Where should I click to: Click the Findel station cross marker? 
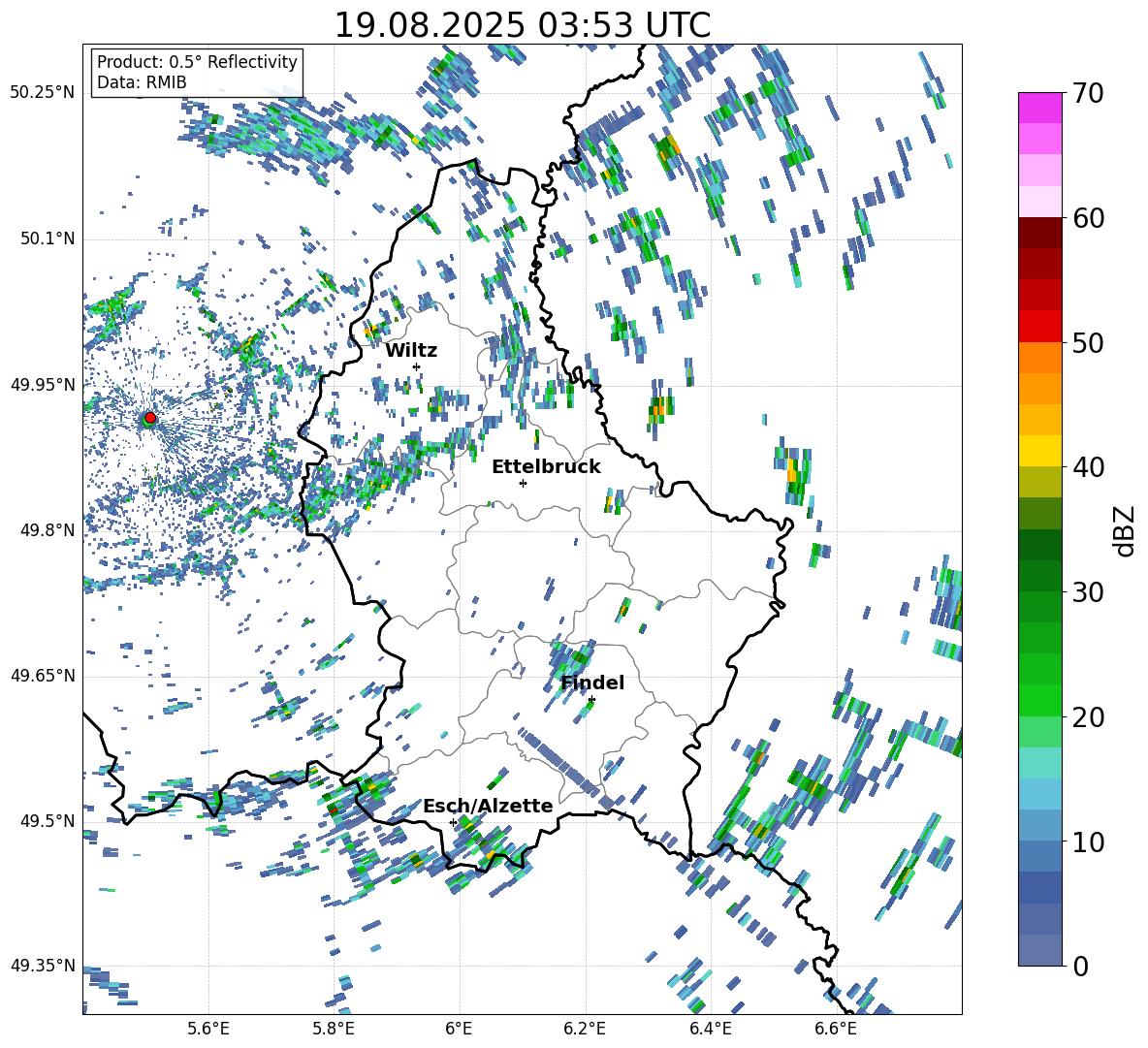pyautogui.click(x=591, y=700)
